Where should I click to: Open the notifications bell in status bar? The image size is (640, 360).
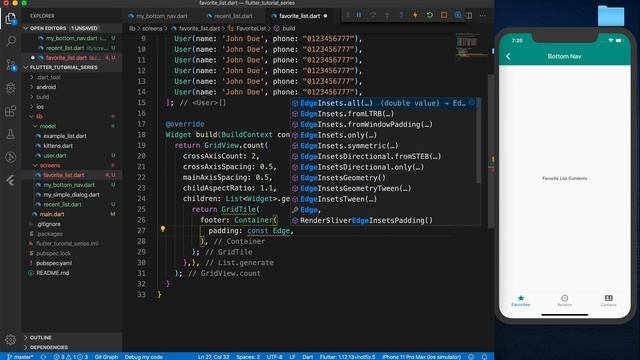coord(484,357)
